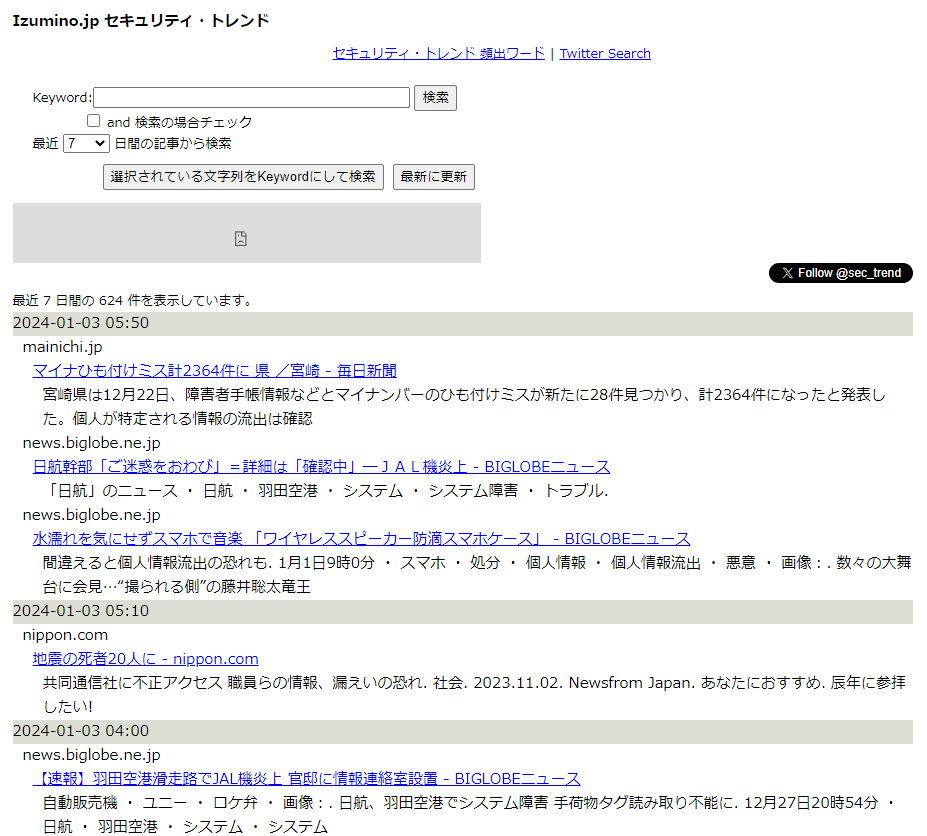Click 最新に更新 to refresh results
Viewport: 927px width, 836px height.
[433, 176]
